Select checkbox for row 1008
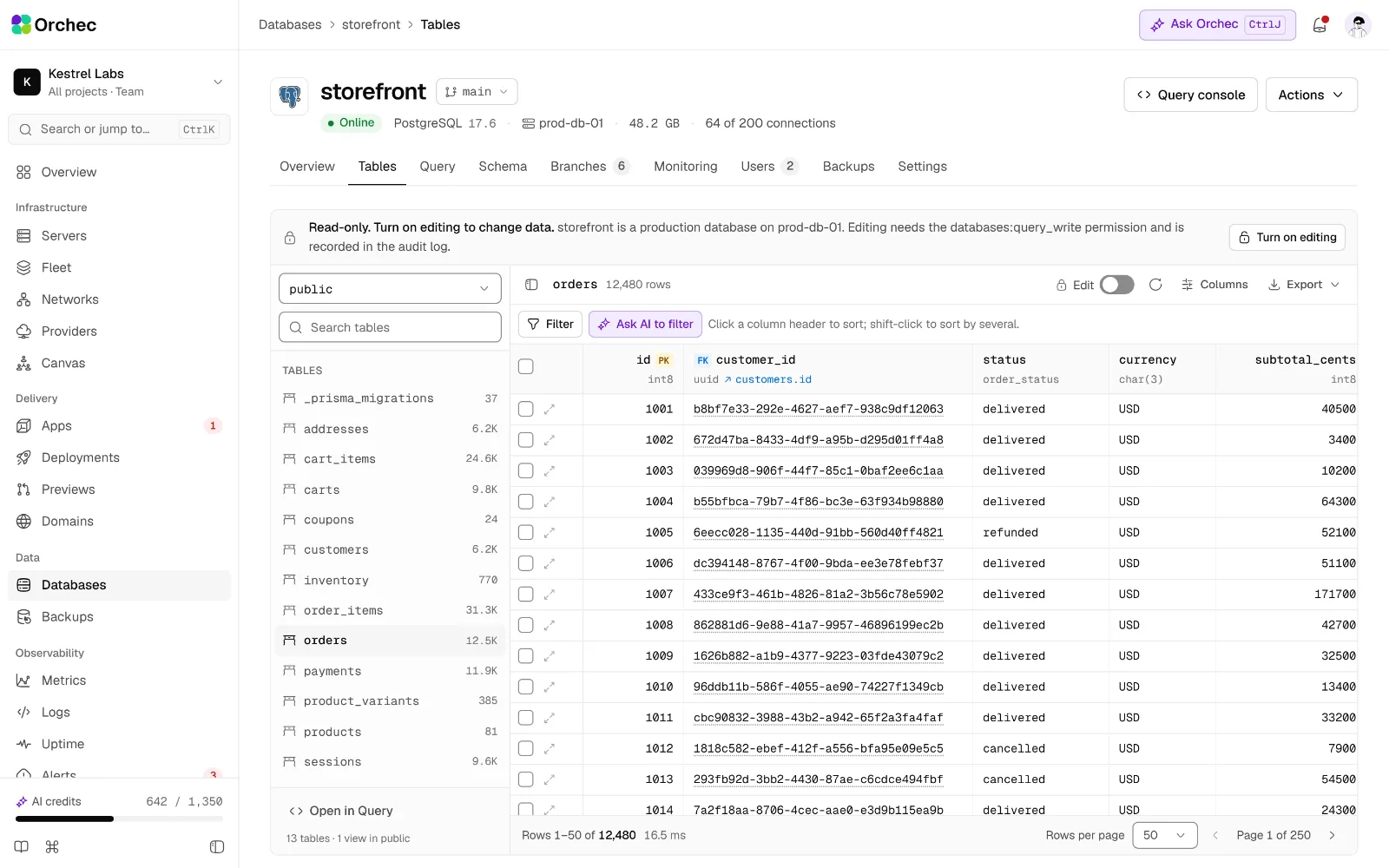This screenshot has width=1389, height=868. coord(526,625)
